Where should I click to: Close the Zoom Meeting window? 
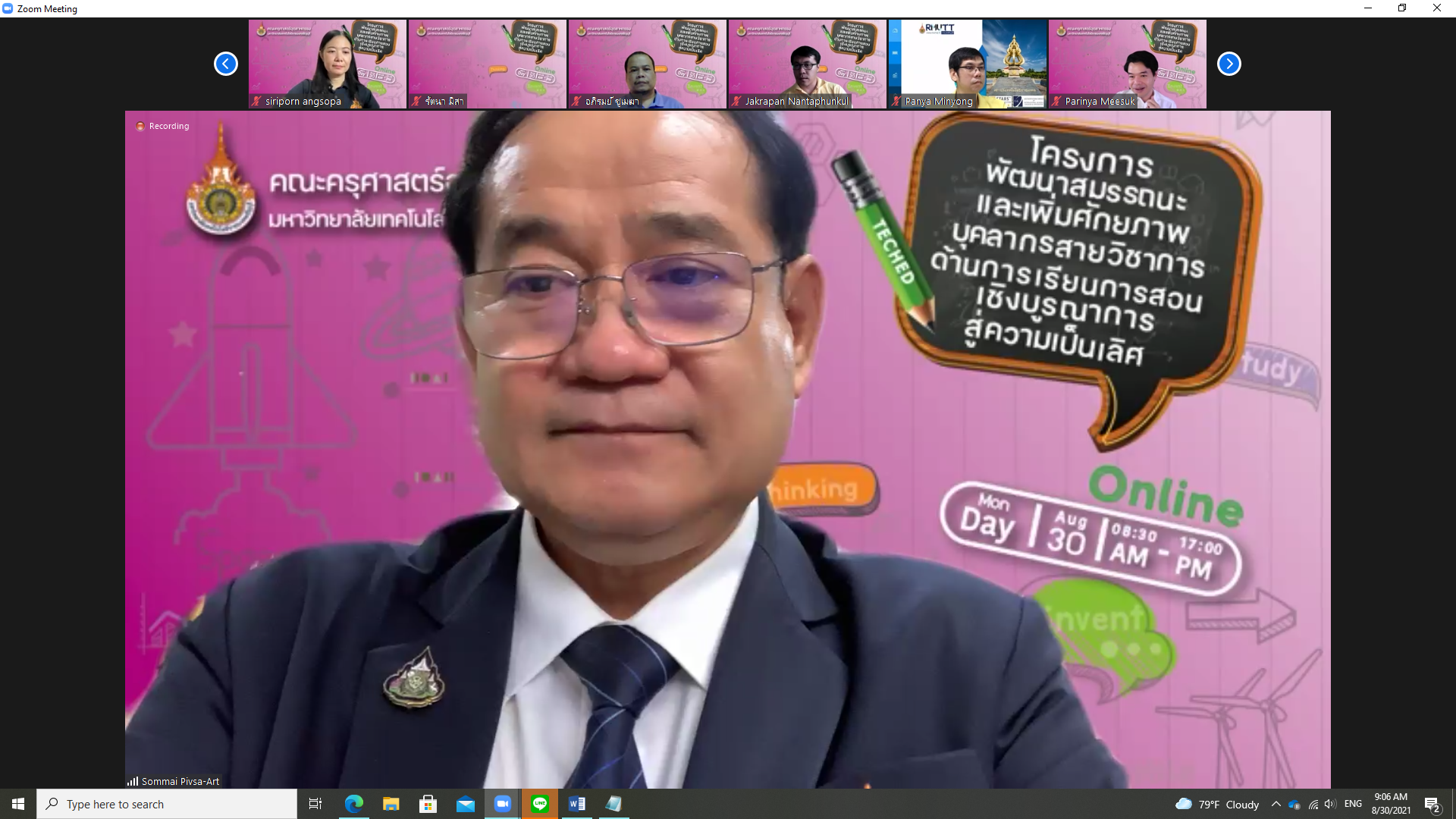click(x=1437, y=8)
